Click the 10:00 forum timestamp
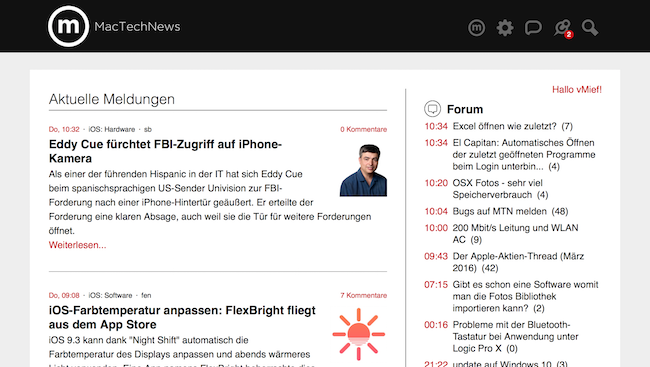Viewport: 650px width, 367px height. [x=436, y=228]
